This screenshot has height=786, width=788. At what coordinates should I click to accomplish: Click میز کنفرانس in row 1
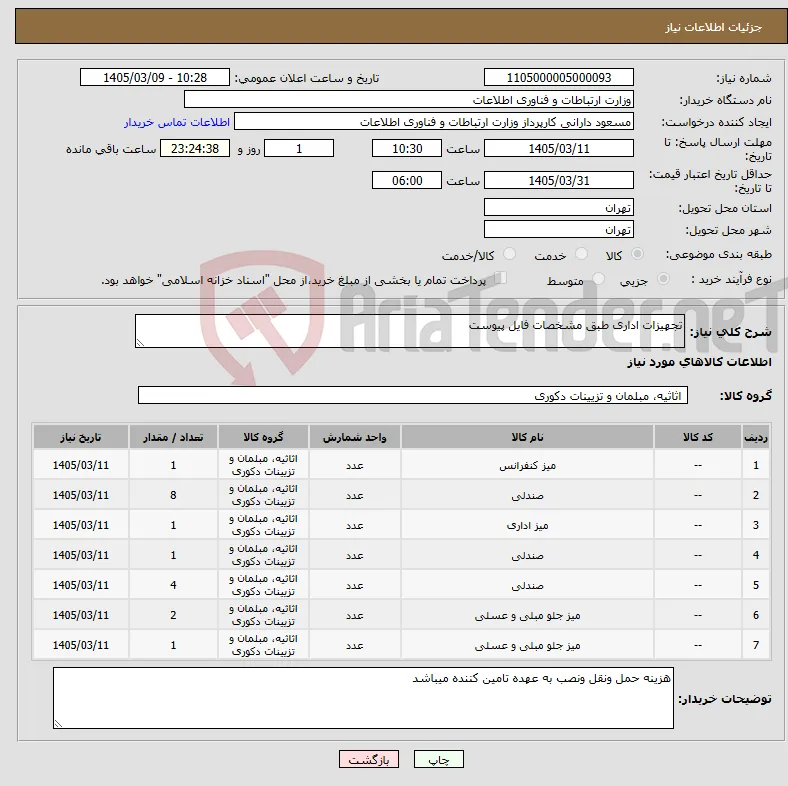pos(527,466)
